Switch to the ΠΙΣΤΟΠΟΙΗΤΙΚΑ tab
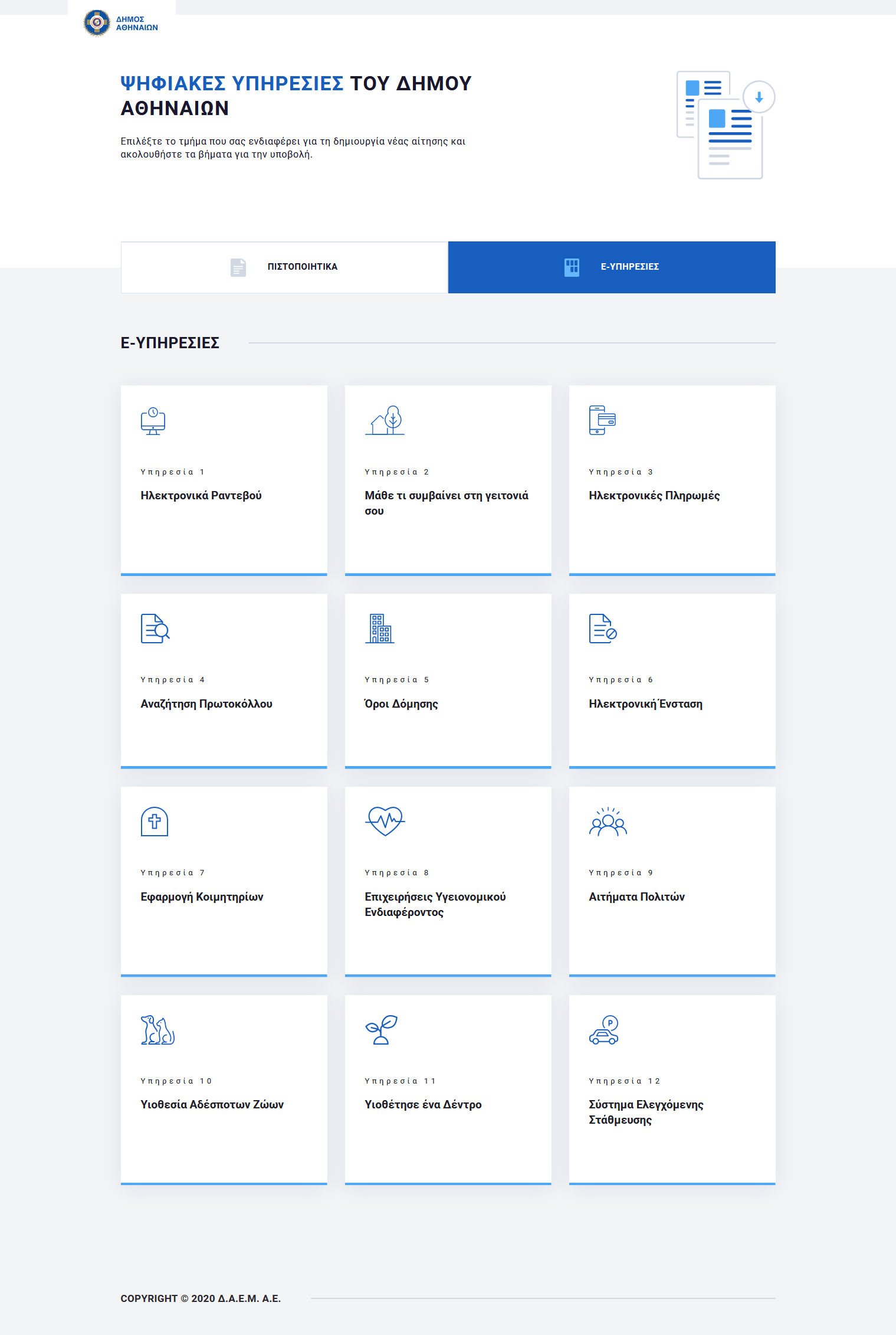Image resolution: width=896 pixels, height=1335 pixels. click(x=284, y=267)
